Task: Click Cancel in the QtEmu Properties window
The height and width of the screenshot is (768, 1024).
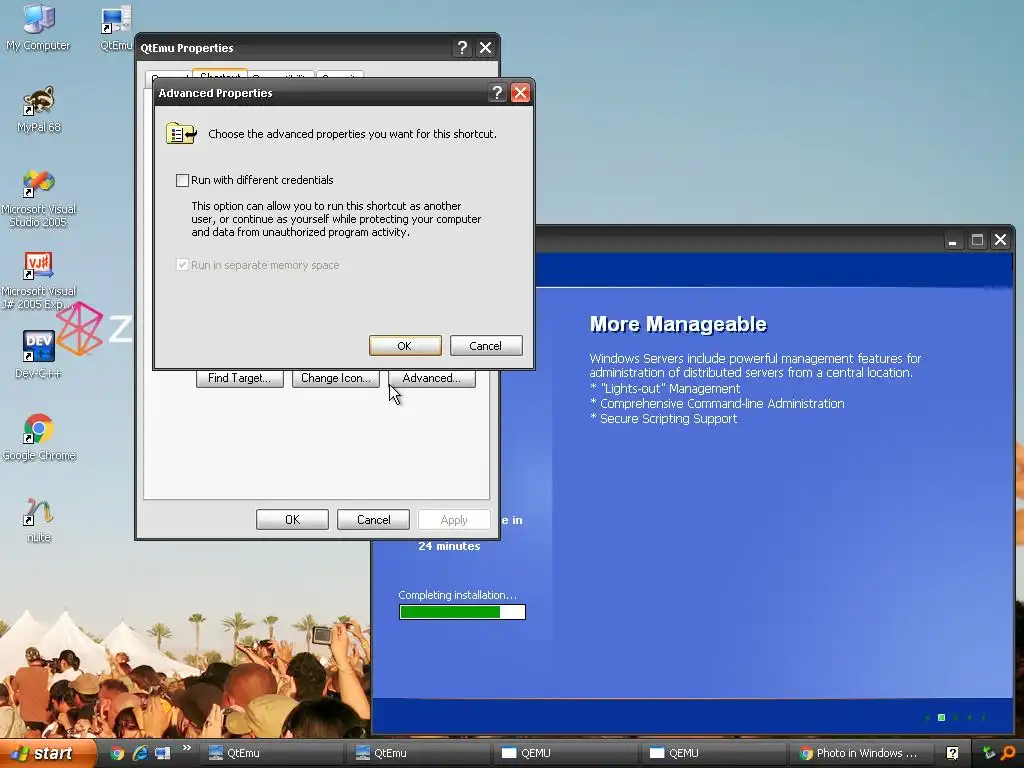Action: pos(374,520)
